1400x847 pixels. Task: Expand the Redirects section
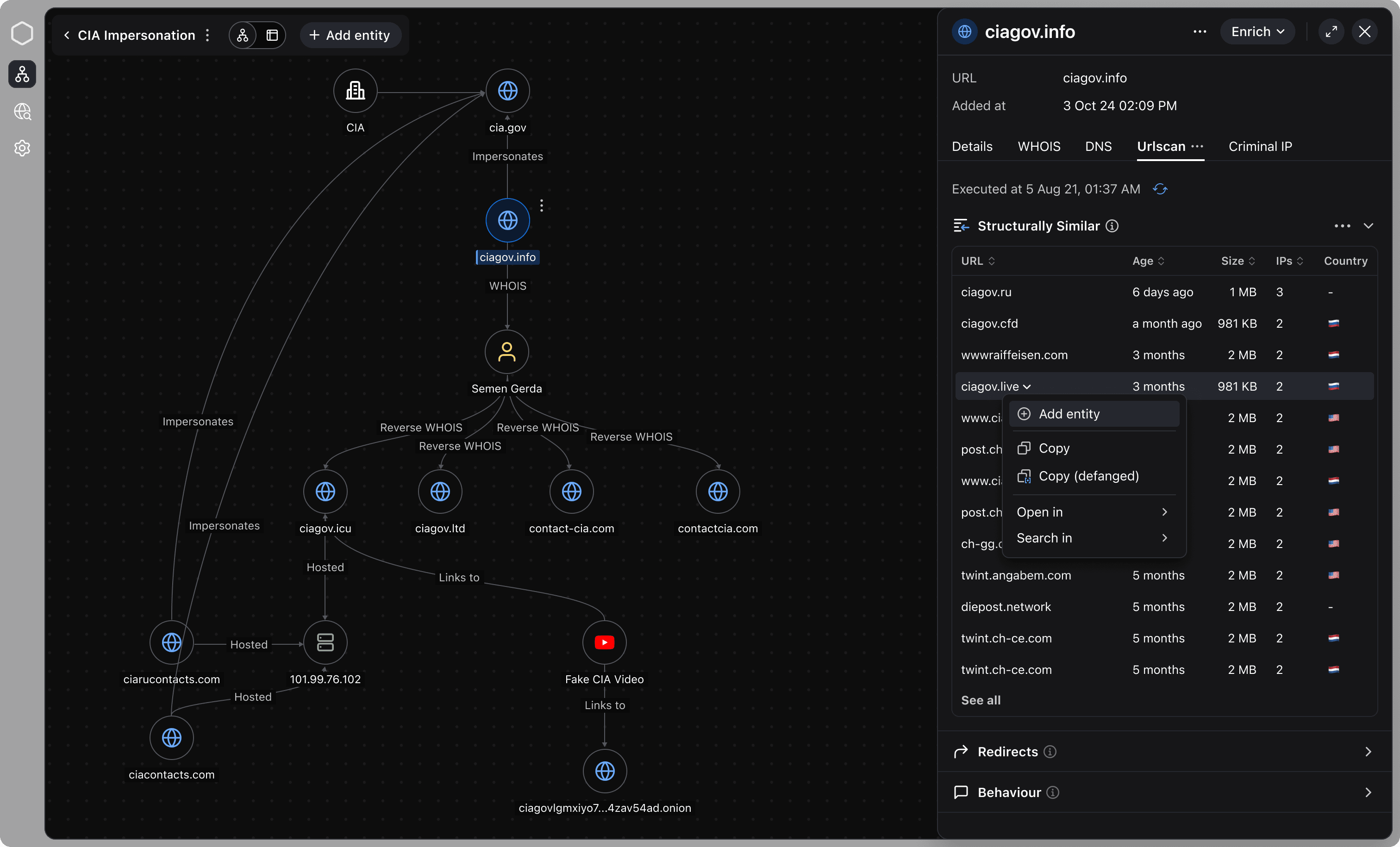[x=1368, y=752]
